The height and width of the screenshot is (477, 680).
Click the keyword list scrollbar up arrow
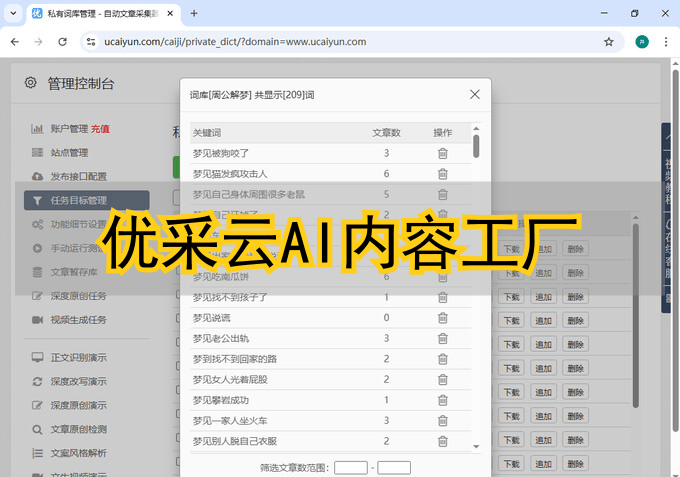(476, 129)
